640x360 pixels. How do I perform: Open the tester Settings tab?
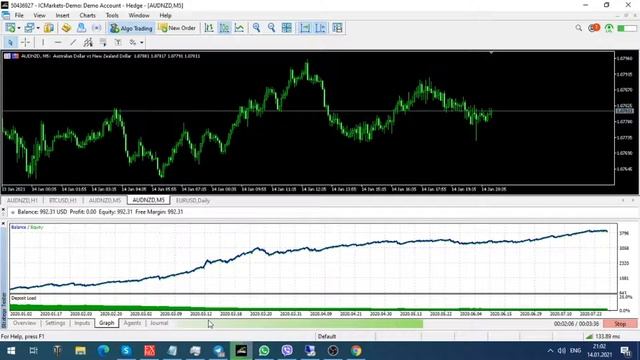pyautogui.click(x=55, y=323)
